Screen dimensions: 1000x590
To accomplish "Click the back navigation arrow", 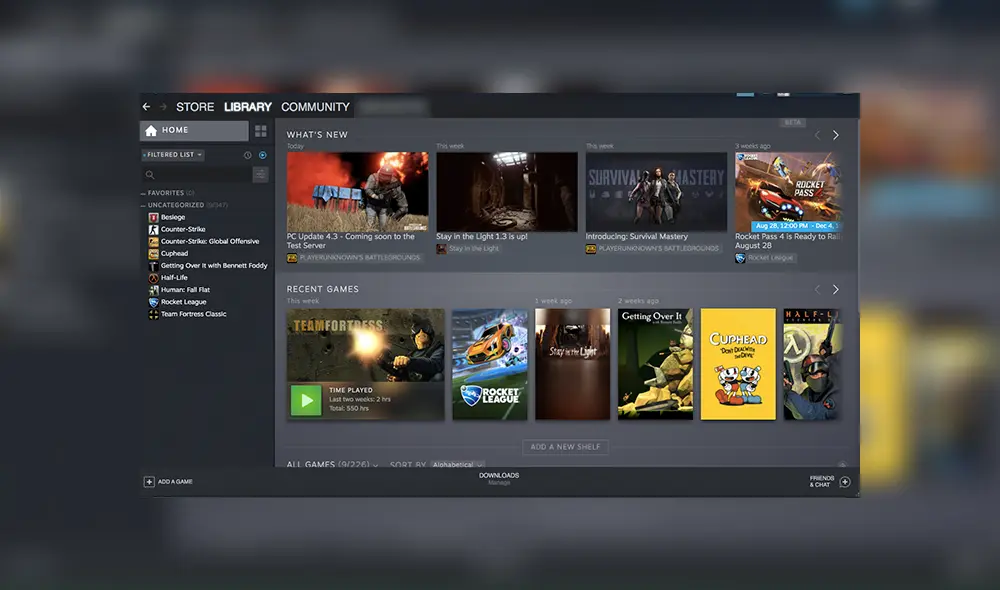I will tap(146, 106).
